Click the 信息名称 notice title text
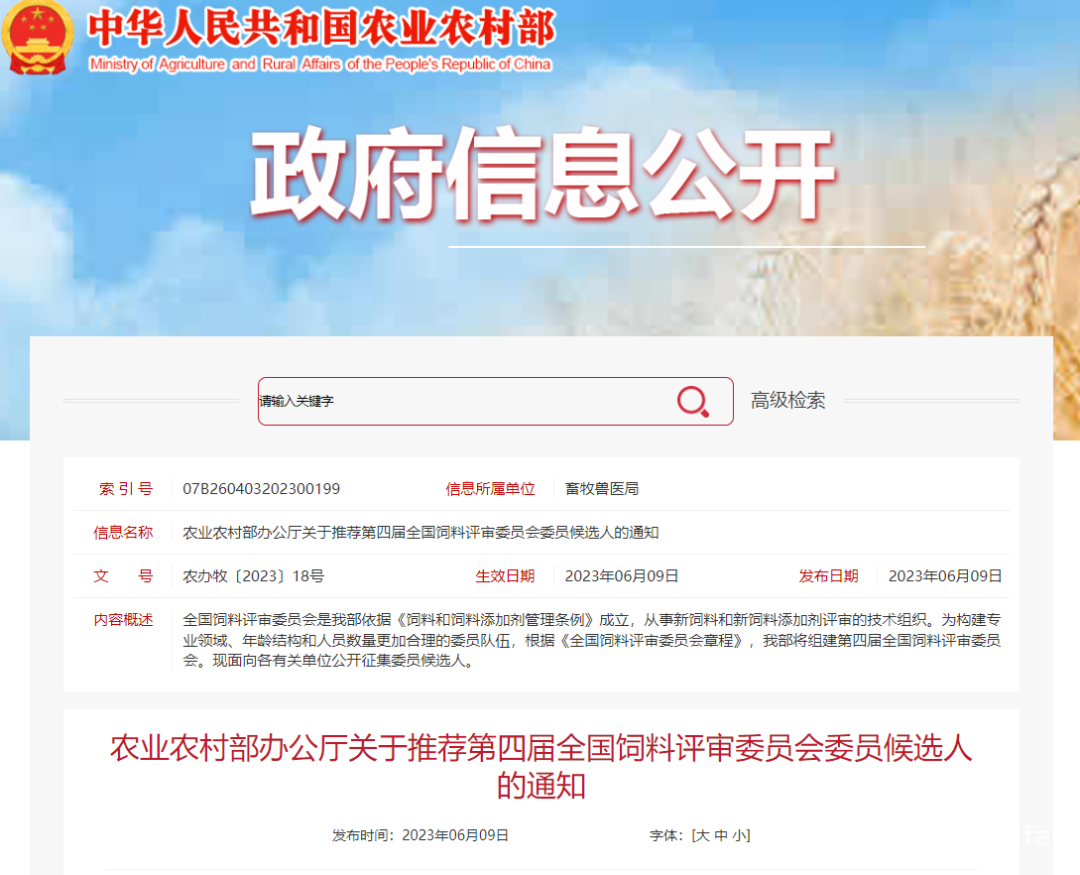1080x875 pixels. click(x=421, y=533)
